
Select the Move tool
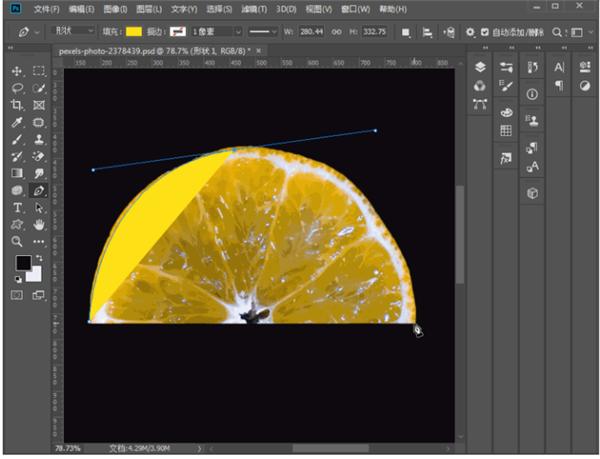pyautogui.click(x=16, y=71)
